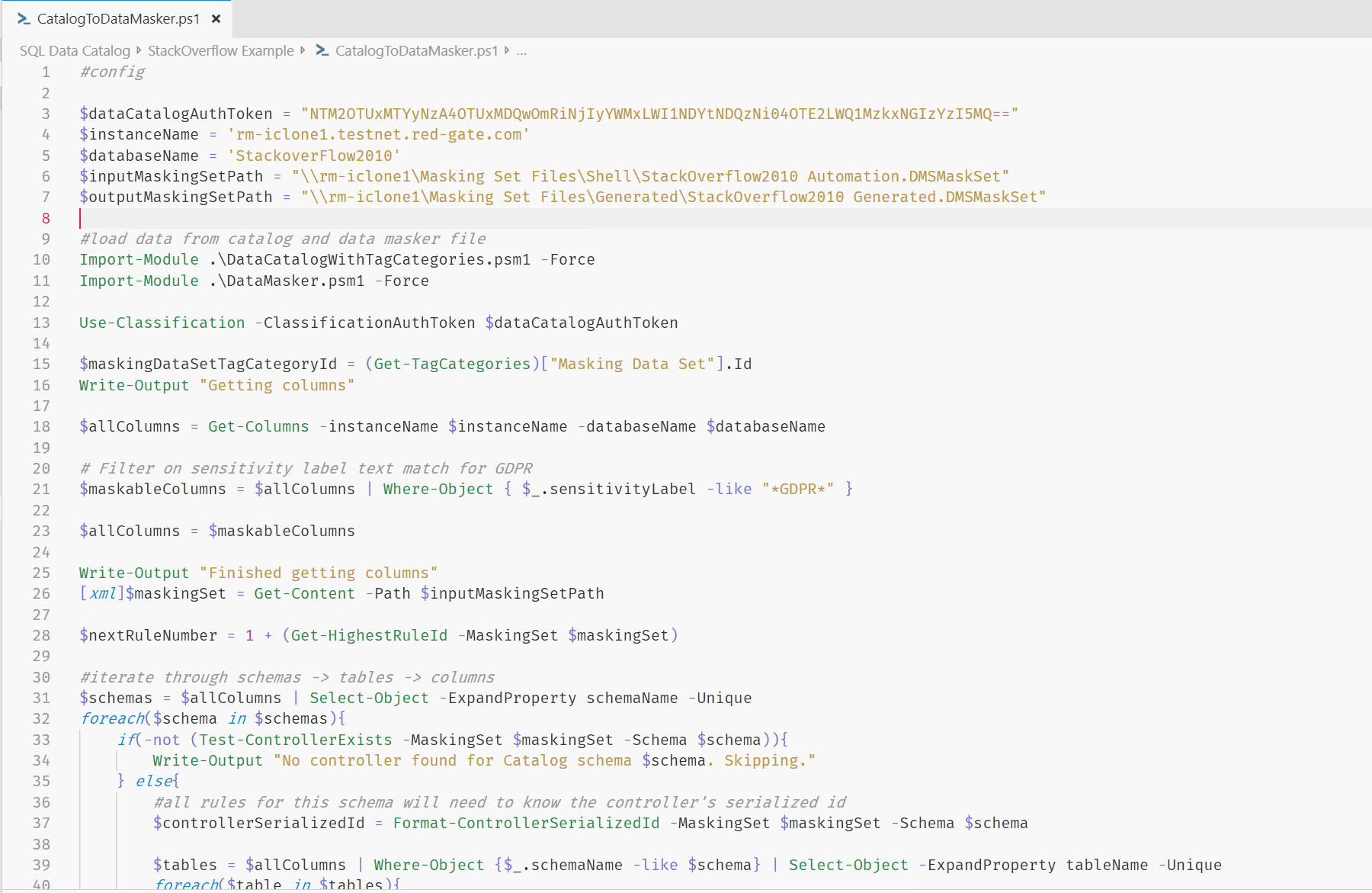Screen dimensions: 1372x893
Task: Click Use-Classification command on line 13
Action: 162,323
